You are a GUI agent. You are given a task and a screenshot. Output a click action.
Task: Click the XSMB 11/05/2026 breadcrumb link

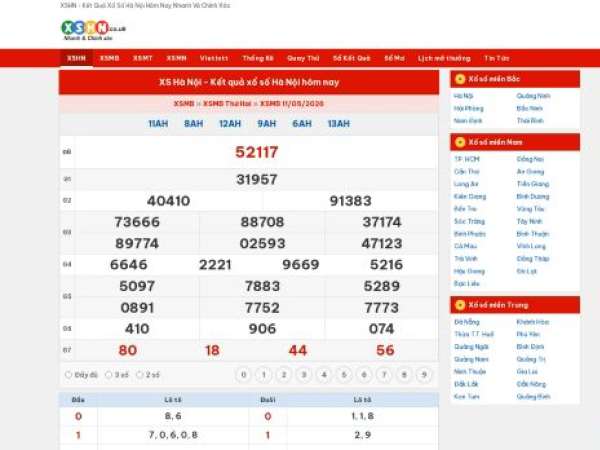(x=292, y=104)
